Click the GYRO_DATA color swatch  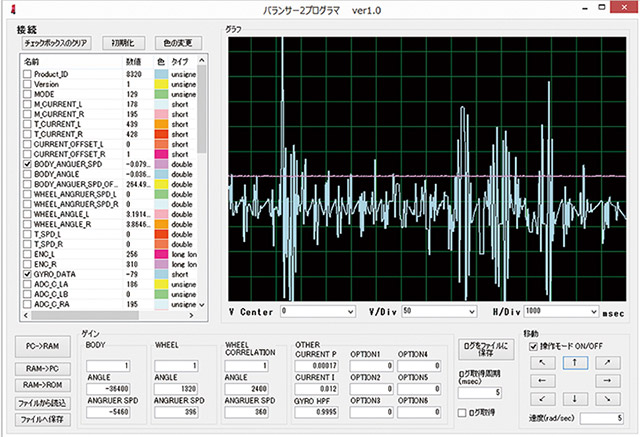click(161, 274)
